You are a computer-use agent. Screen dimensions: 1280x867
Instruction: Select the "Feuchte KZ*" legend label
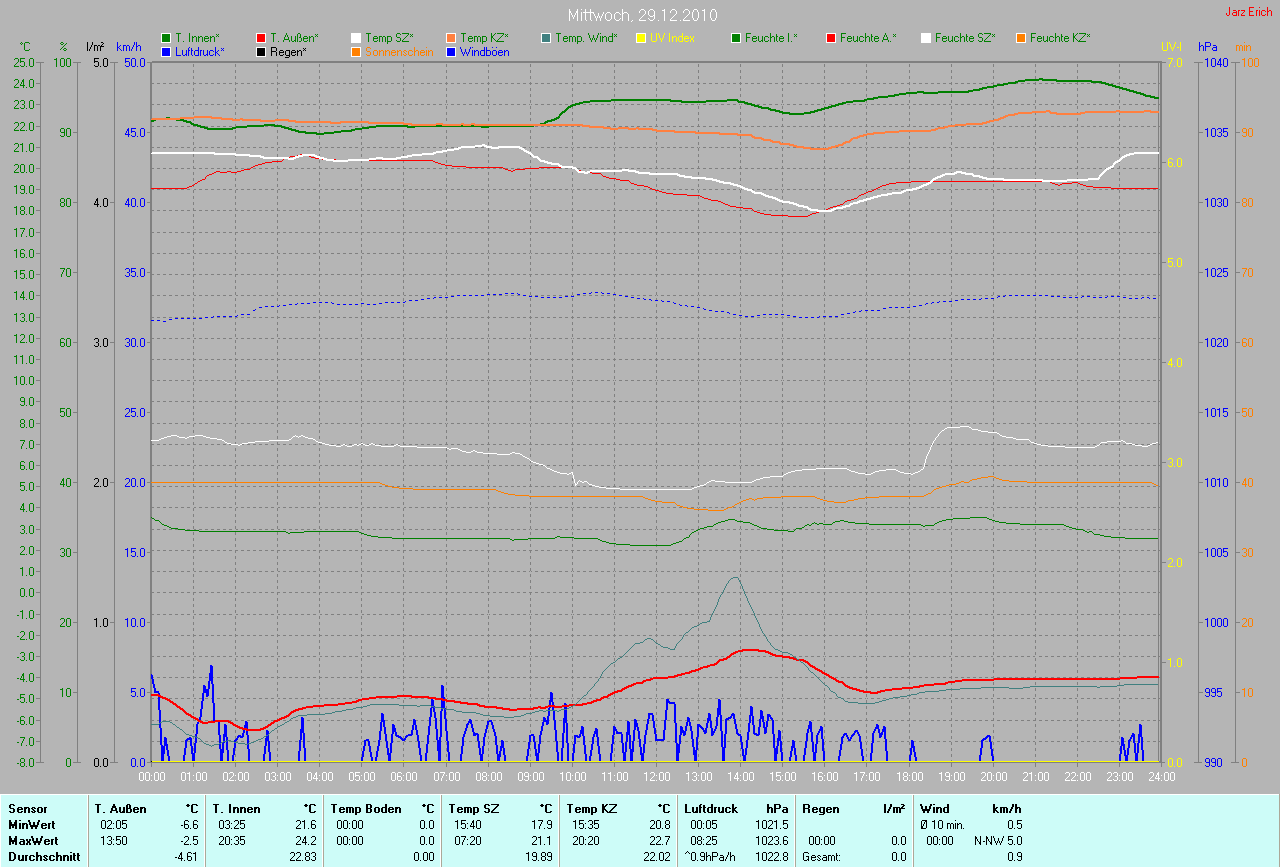pos(1060,38)
